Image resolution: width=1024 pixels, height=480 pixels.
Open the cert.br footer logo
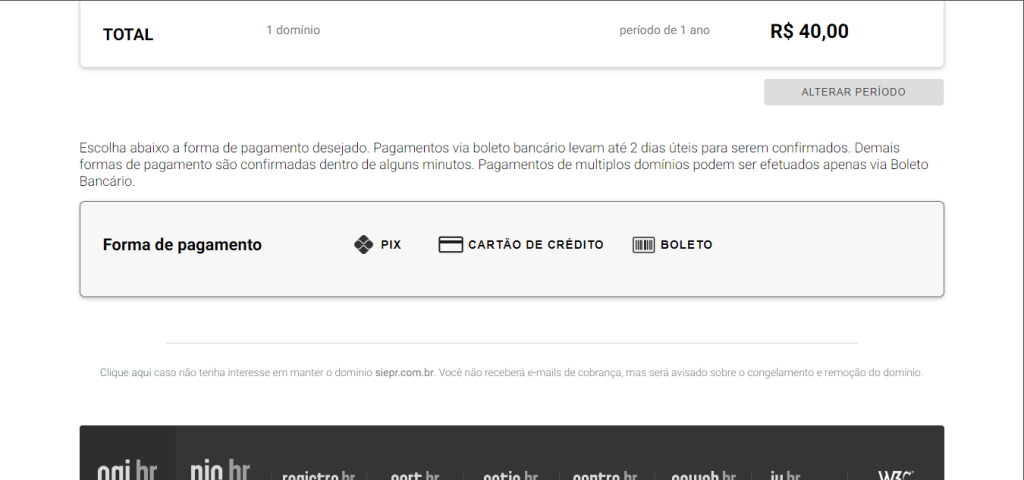coord(414,475)
